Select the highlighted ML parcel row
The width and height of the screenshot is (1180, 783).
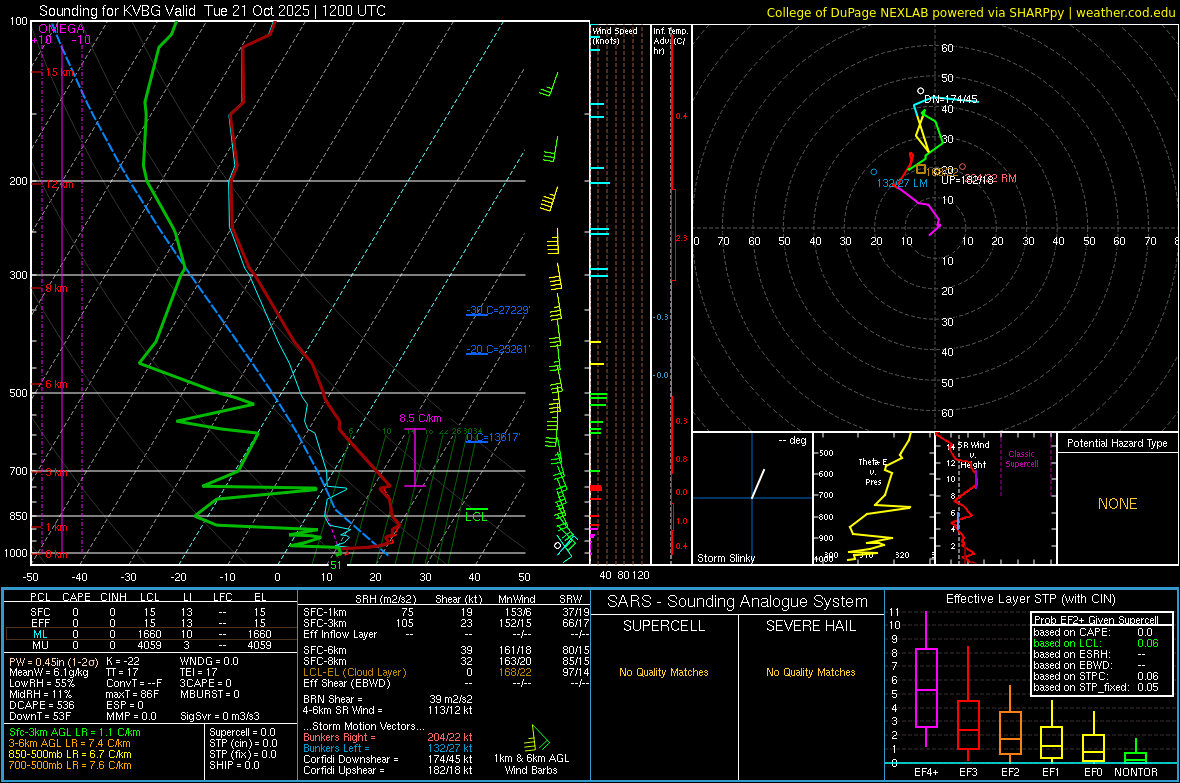point(151,634)
